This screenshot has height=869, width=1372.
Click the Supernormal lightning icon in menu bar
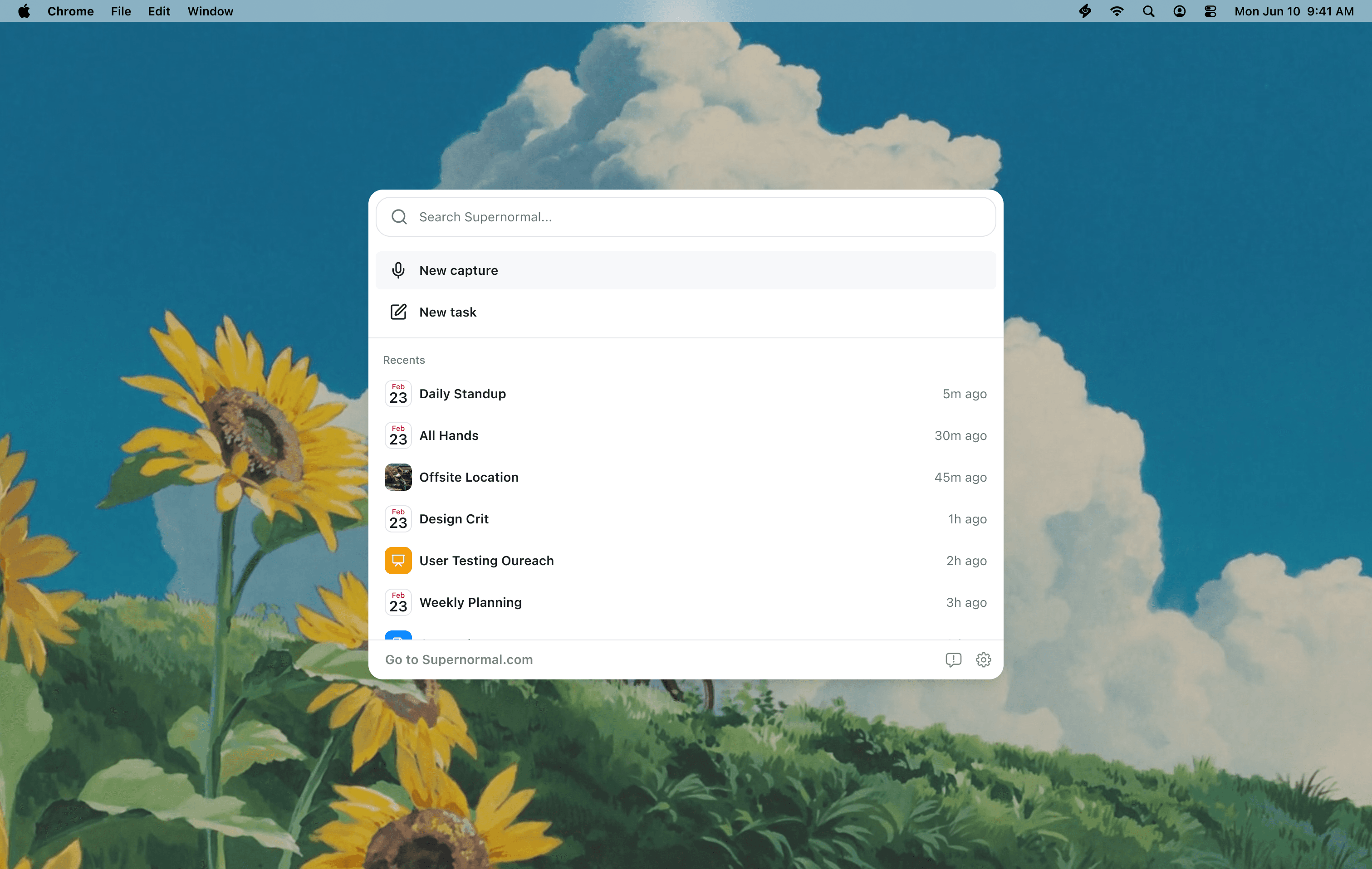pyautogui.click(x=1085, y=11)
